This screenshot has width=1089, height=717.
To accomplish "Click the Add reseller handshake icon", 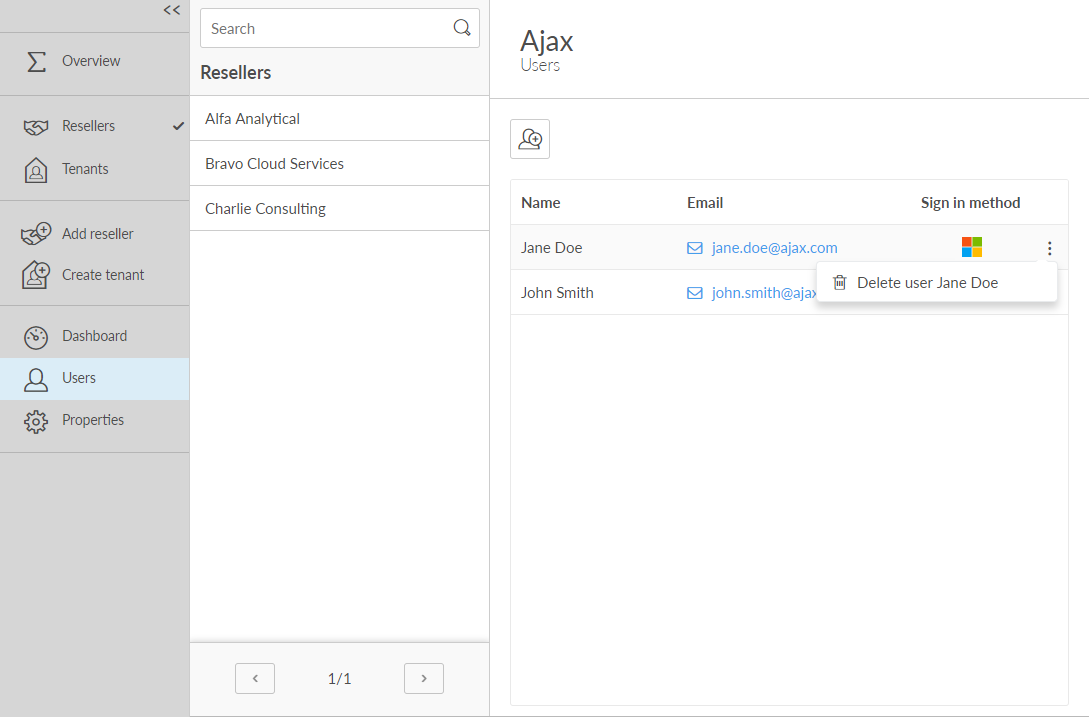I will pos(36,234).
